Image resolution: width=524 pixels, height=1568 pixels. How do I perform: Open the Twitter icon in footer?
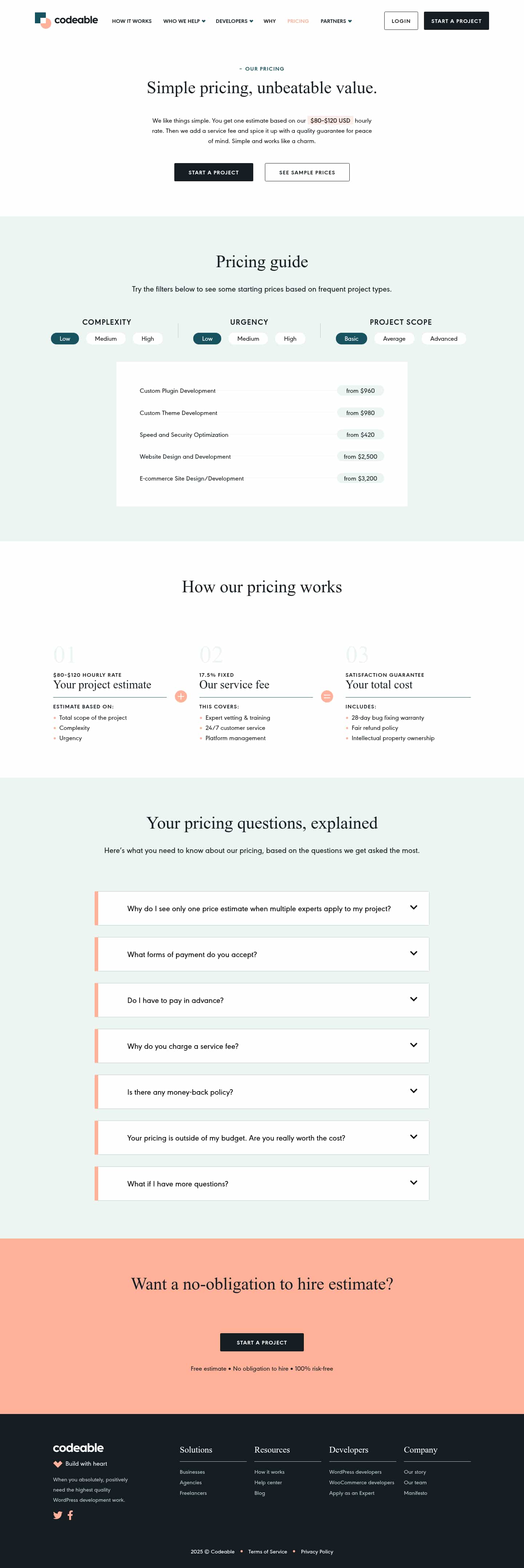pos(58,1515)
